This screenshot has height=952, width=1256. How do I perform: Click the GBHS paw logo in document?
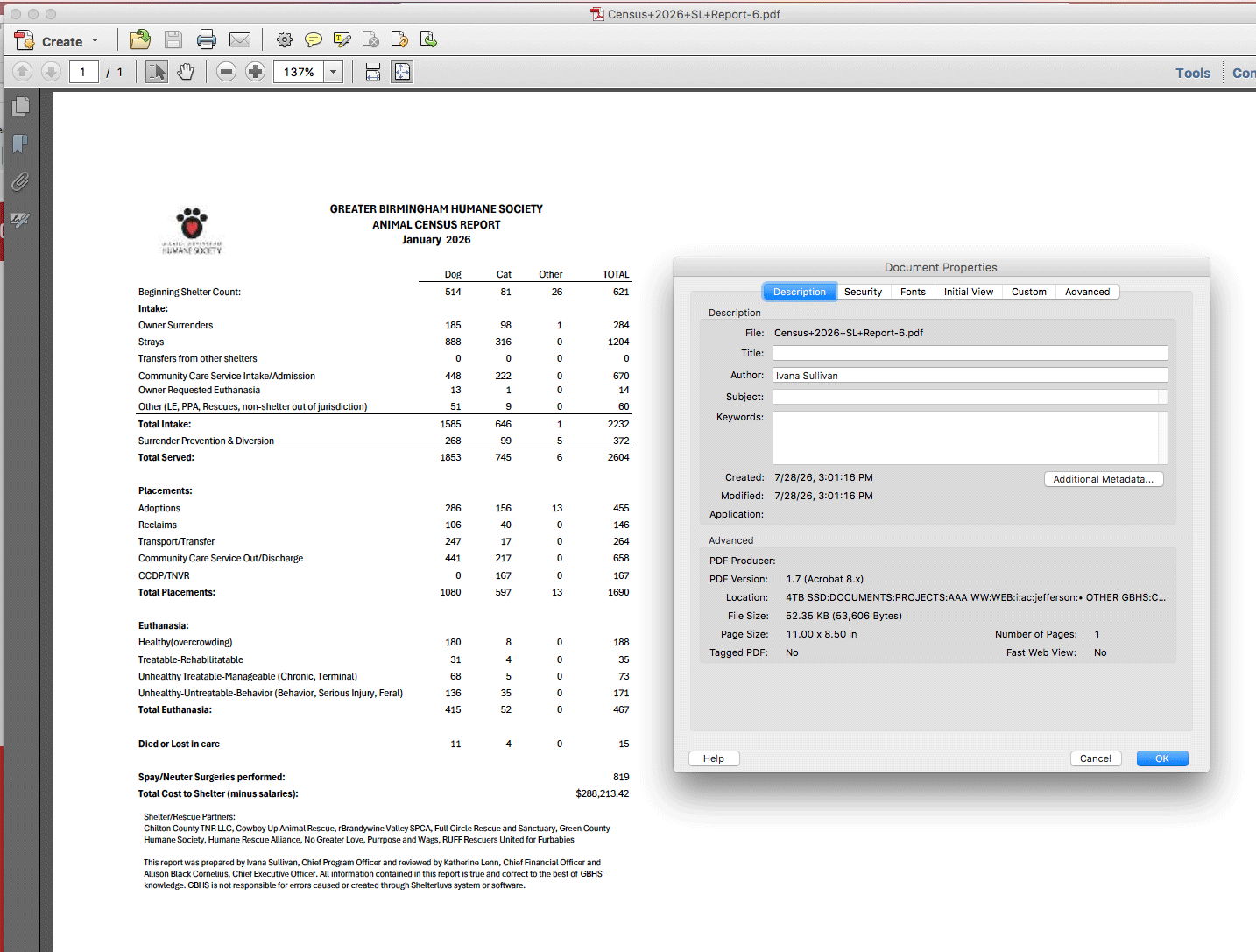coord(192,230)
